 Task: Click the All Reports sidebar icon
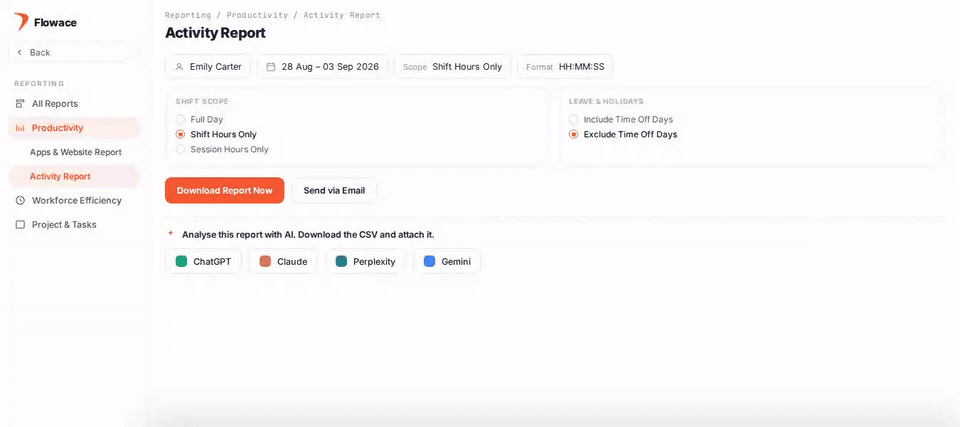[20, 104]
